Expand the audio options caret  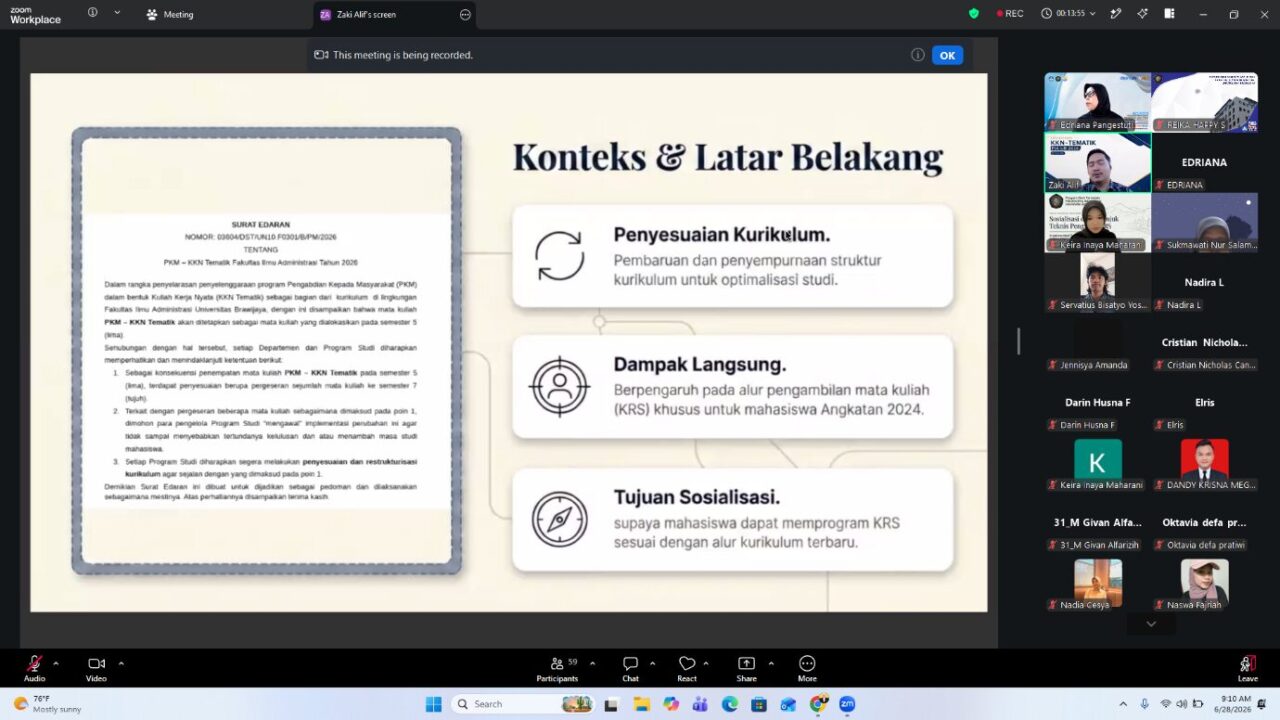56,663
